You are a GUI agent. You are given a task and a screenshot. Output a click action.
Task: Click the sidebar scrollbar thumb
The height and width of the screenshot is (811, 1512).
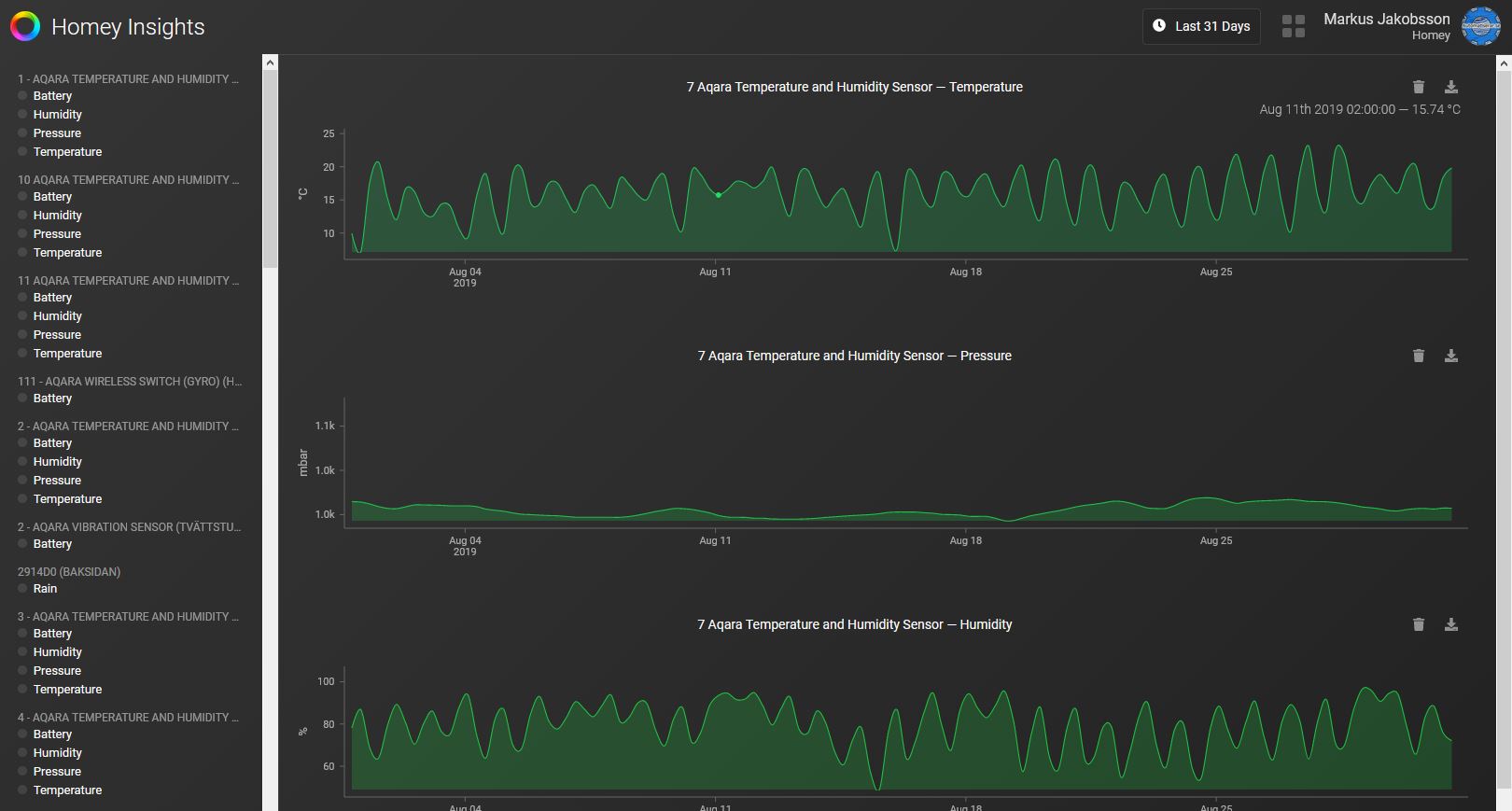pyautogui.click(x=270, y=169)
